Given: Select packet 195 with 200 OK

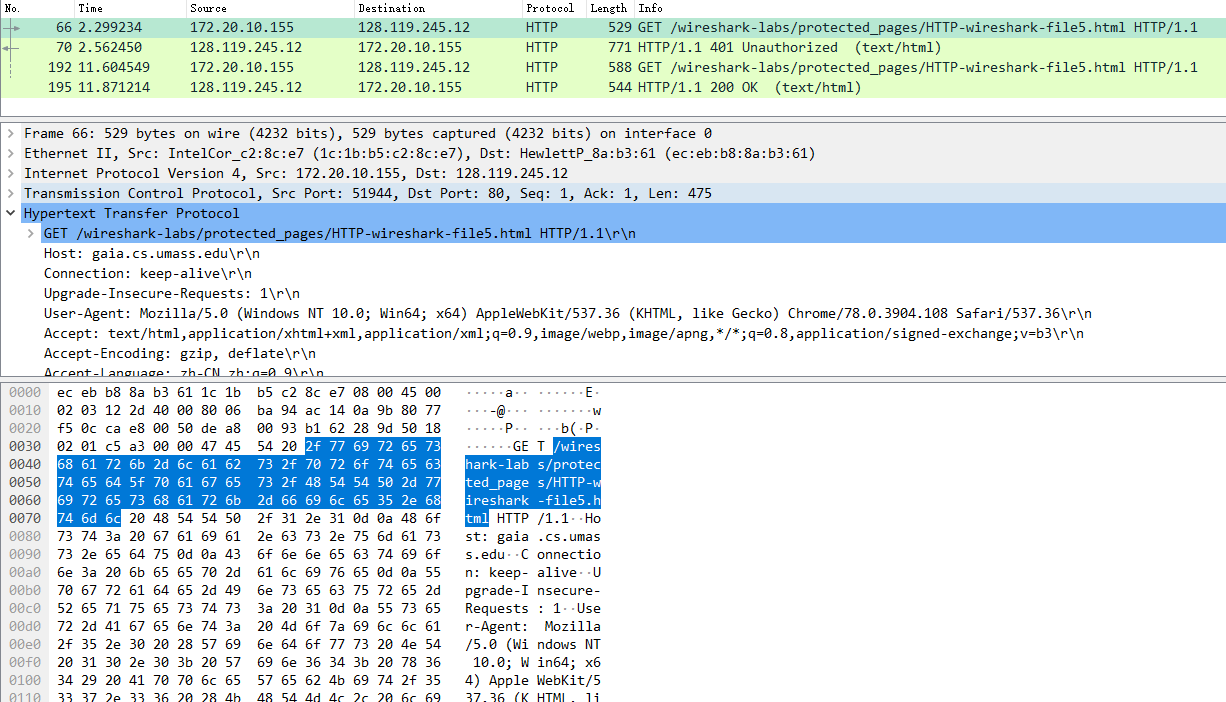Looking at the screenshot, I should tap(613, 87).
